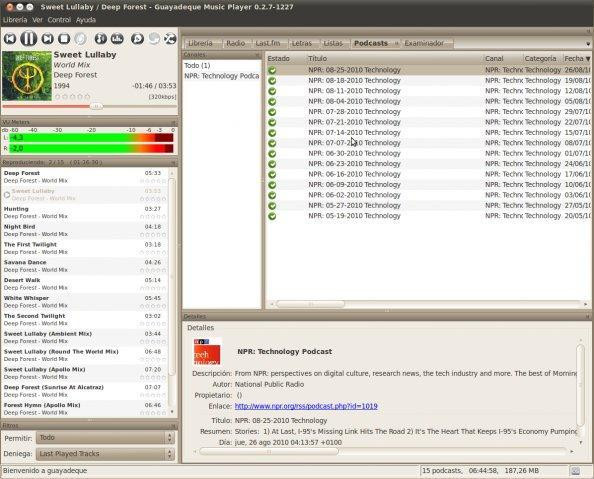Sort by the Canal column header
Screen dimensions: 594x479
tap(503, 58)
